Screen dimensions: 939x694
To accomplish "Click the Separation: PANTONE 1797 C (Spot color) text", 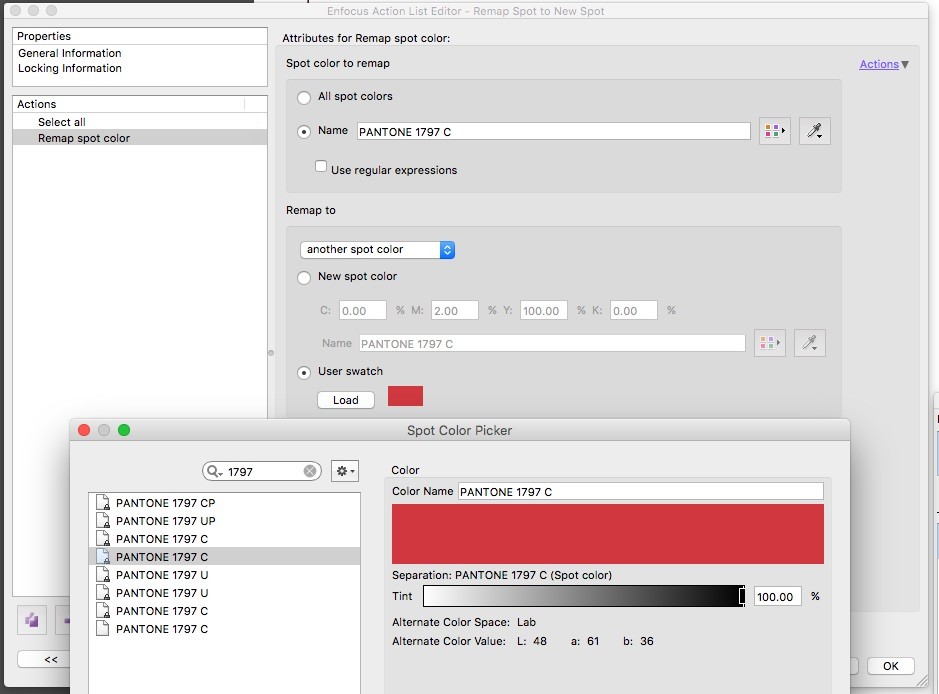I will [x=502, y=575].
